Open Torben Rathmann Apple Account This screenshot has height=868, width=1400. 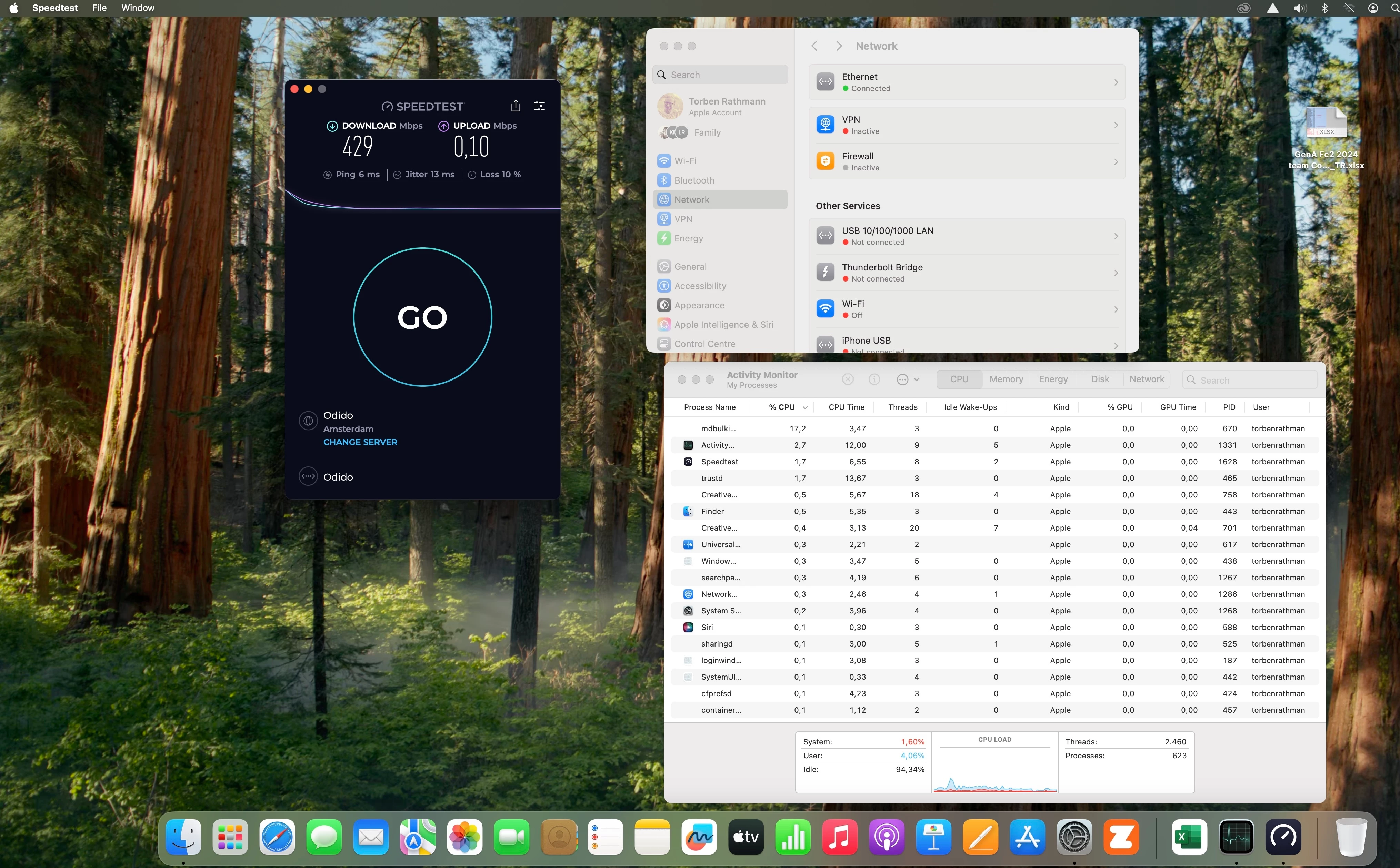coord(720,106)
